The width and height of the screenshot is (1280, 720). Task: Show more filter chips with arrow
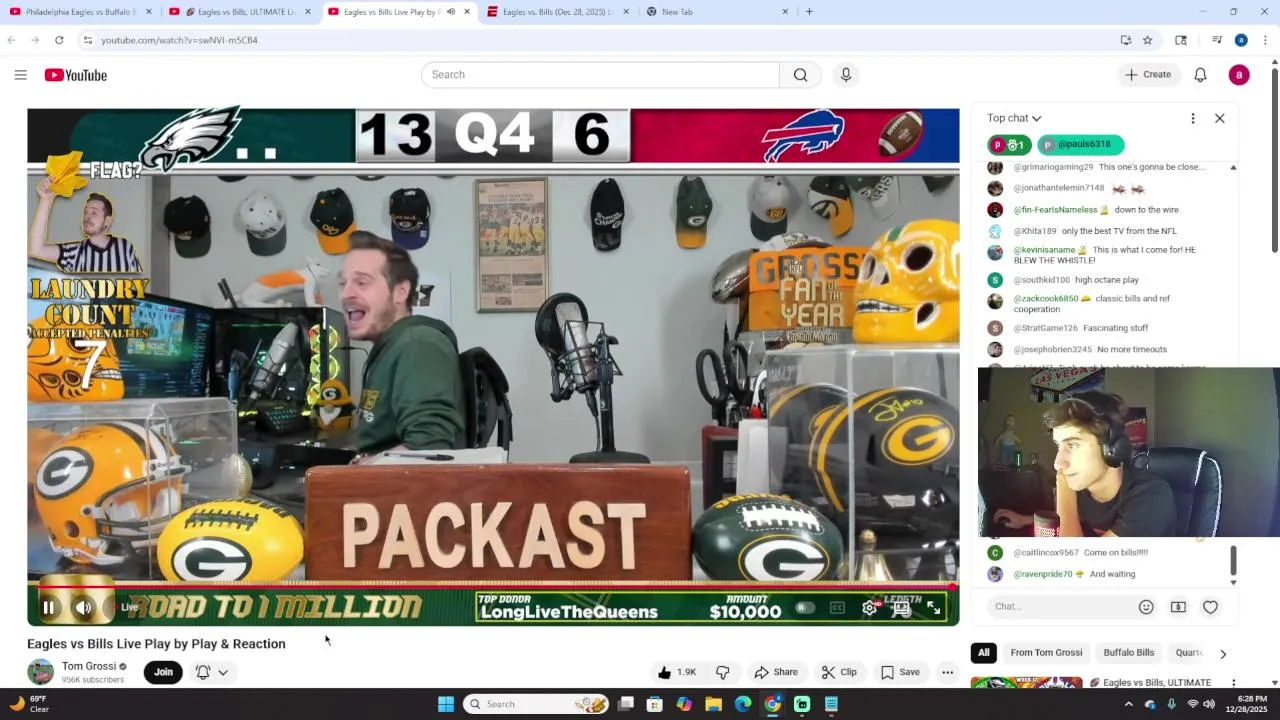tap(1223, 654)
